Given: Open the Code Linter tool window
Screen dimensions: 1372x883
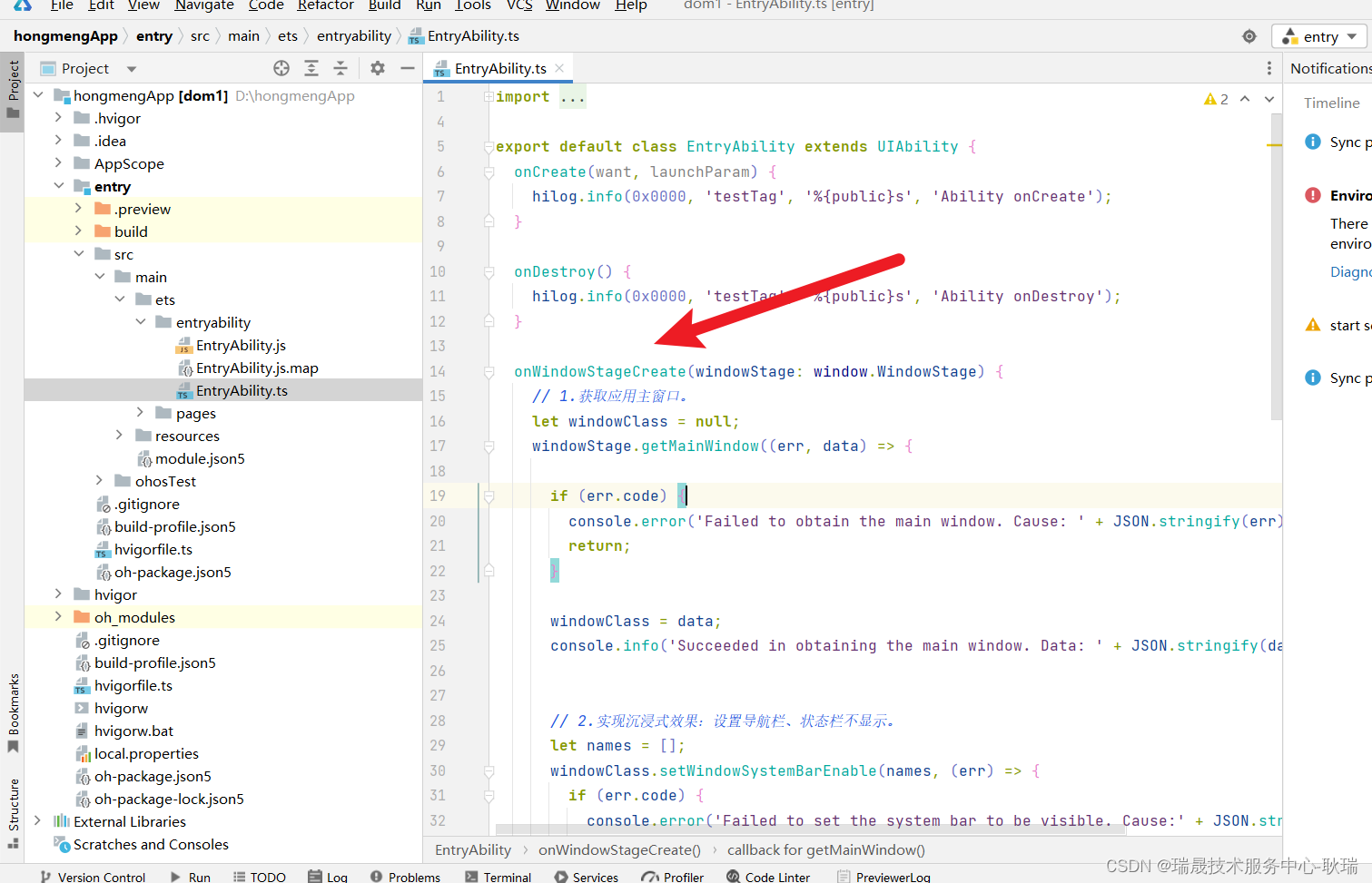Looking at the screenshot, I should [768, 877].
